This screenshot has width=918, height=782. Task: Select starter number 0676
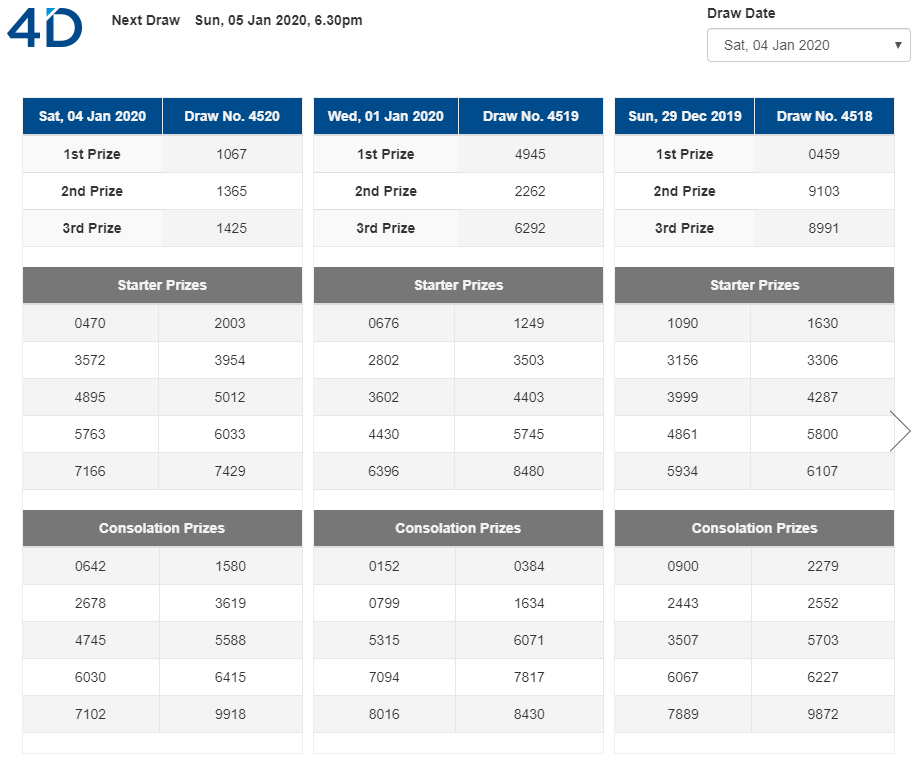(383, 323)
